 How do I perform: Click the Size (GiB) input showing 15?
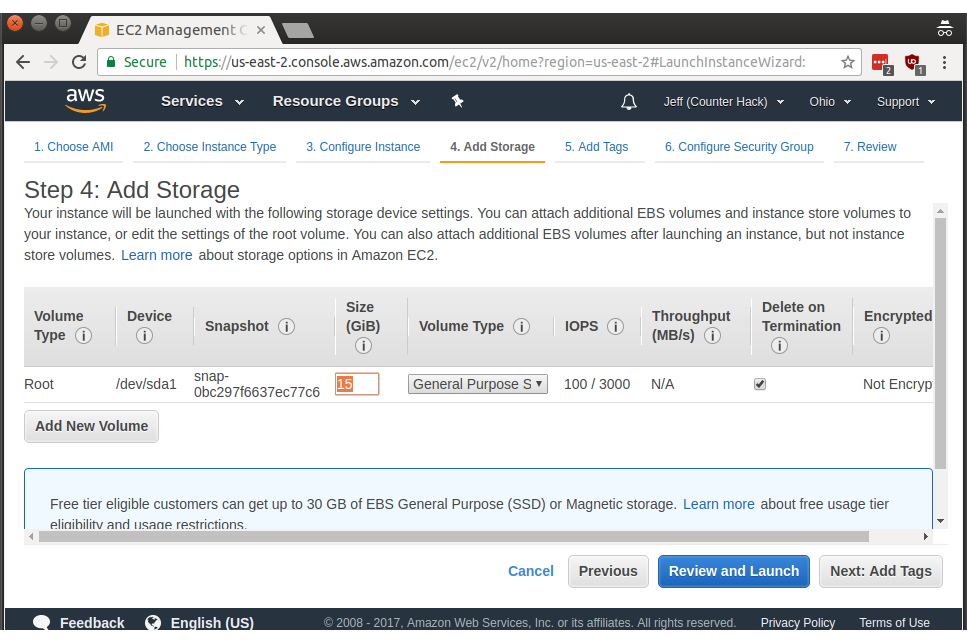tap(357, 384)
